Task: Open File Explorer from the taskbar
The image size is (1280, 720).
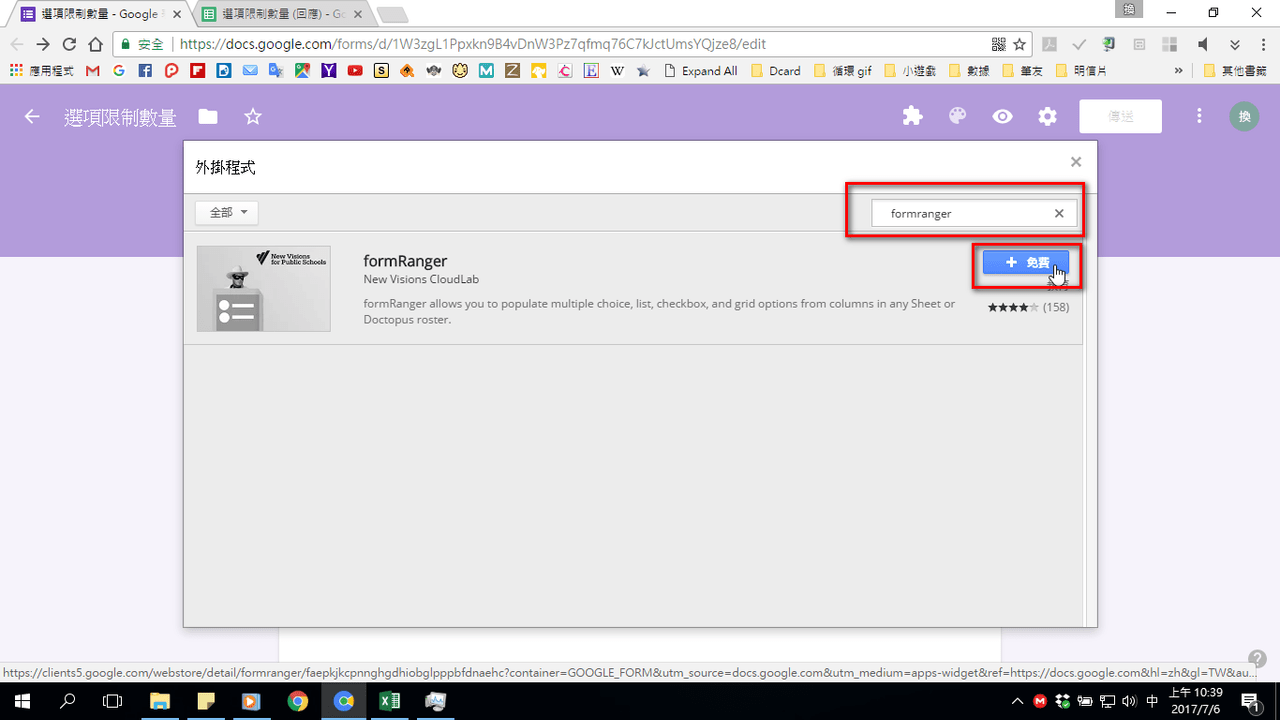Action: coord(160,701)
